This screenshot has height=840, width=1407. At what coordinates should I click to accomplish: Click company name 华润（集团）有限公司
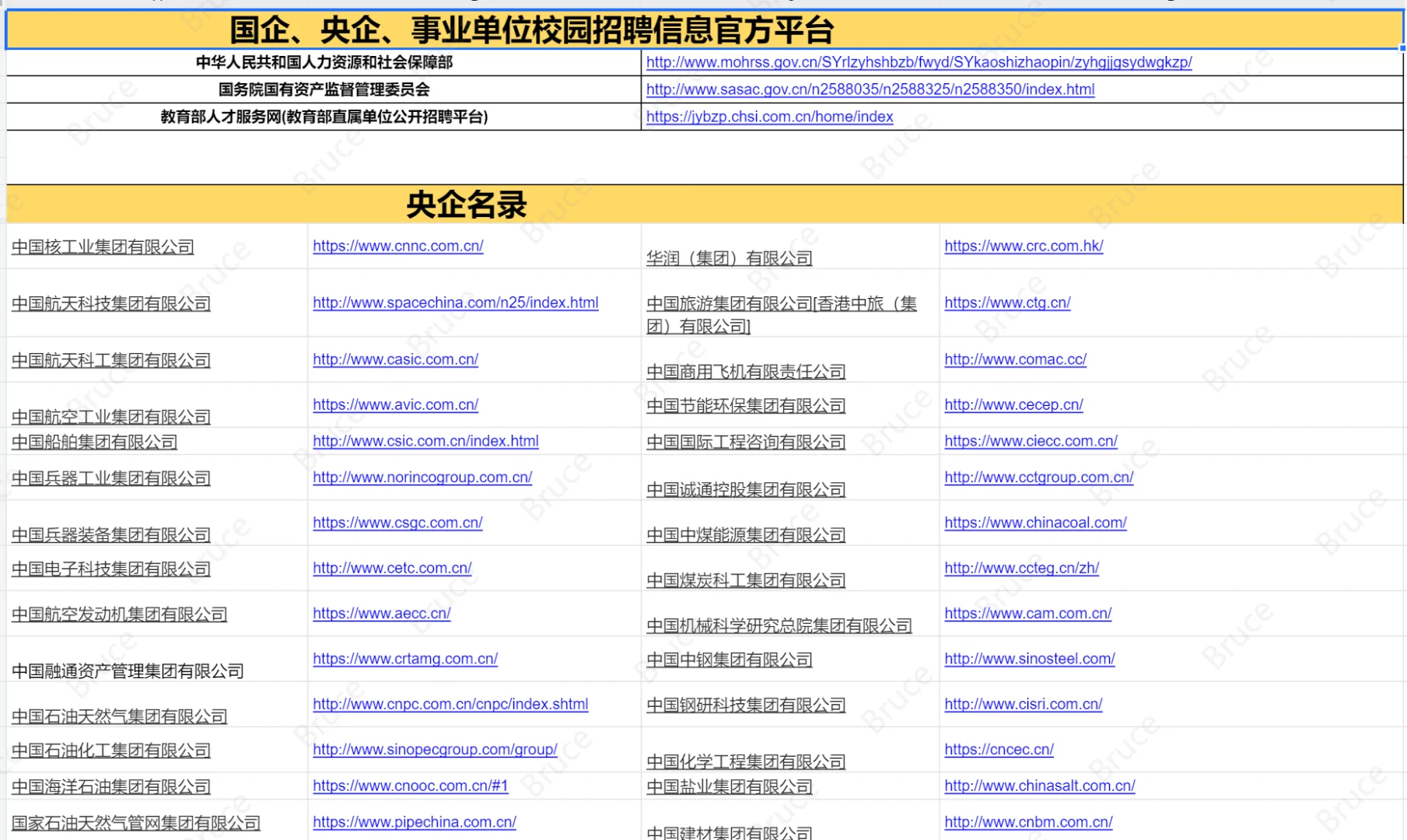729,258
